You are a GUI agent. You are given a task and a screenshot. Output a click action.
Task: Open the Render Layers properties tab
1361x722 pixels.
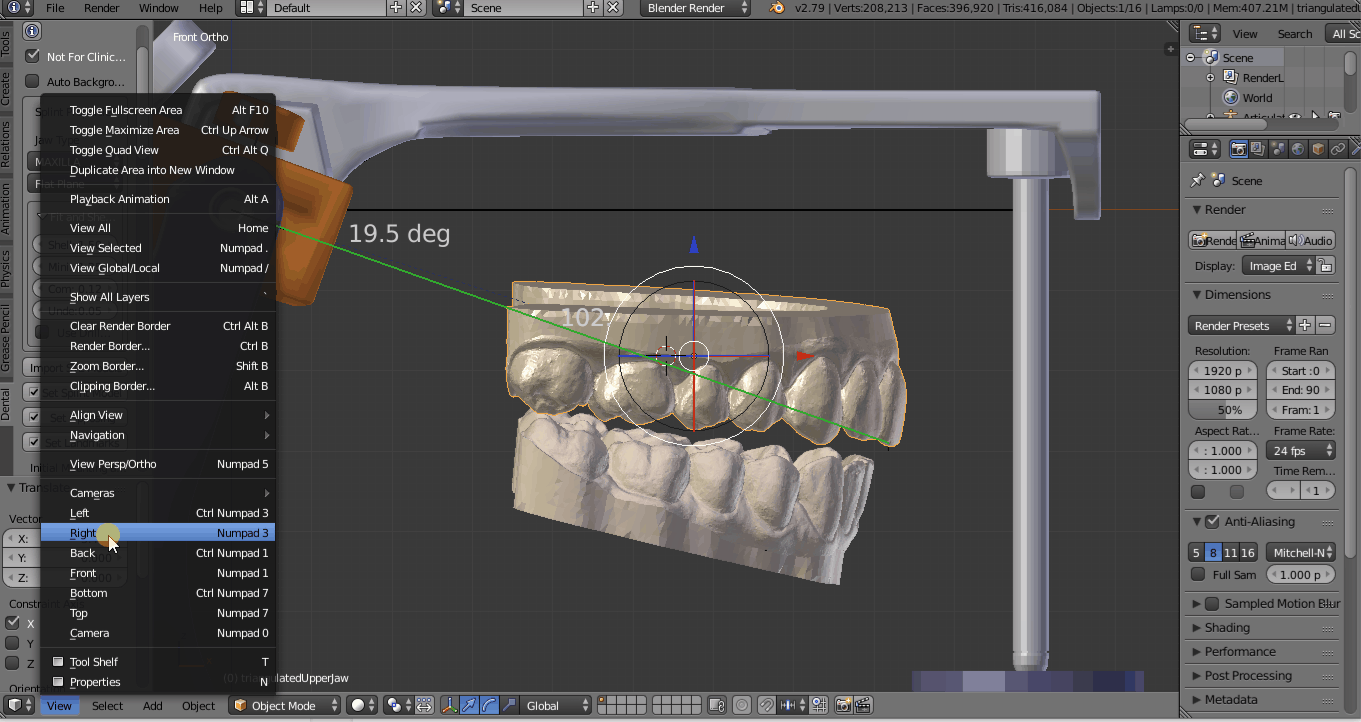pyautogui.click(x=1258, y=149)
